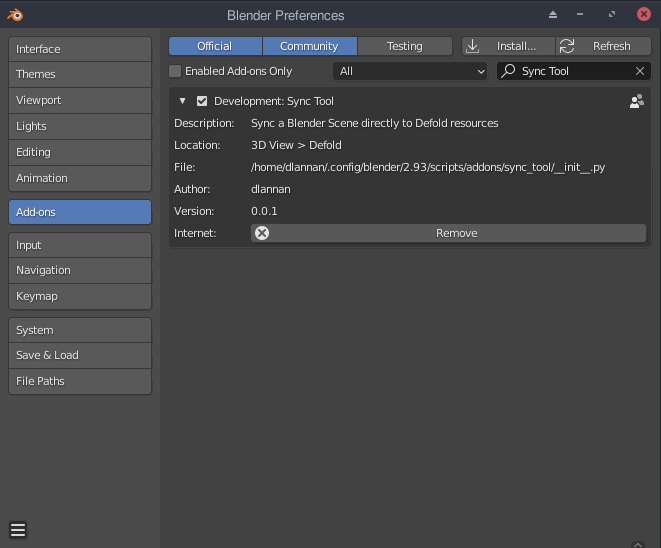661x548 pixels.
Task: Open the System preferences section
Action: tap(80, 330)
